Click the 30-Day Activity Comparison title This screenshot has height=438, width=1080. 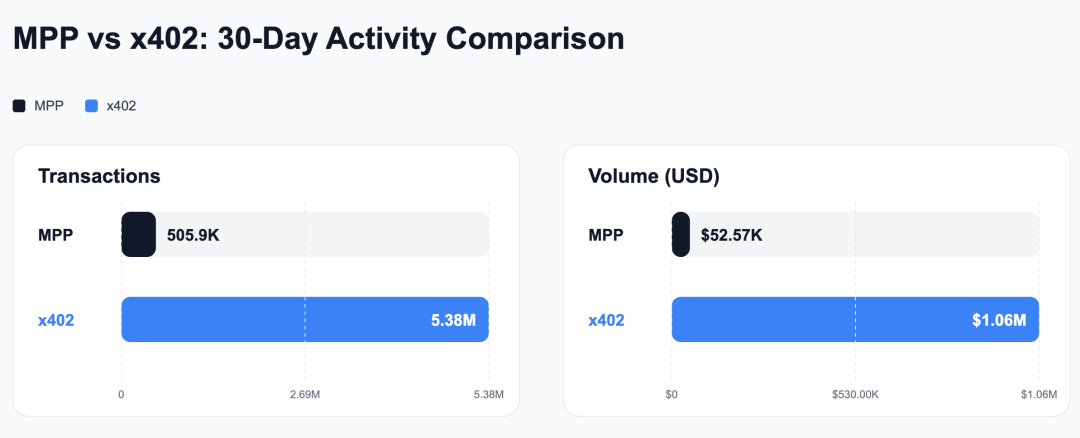(x=421, y=39)
